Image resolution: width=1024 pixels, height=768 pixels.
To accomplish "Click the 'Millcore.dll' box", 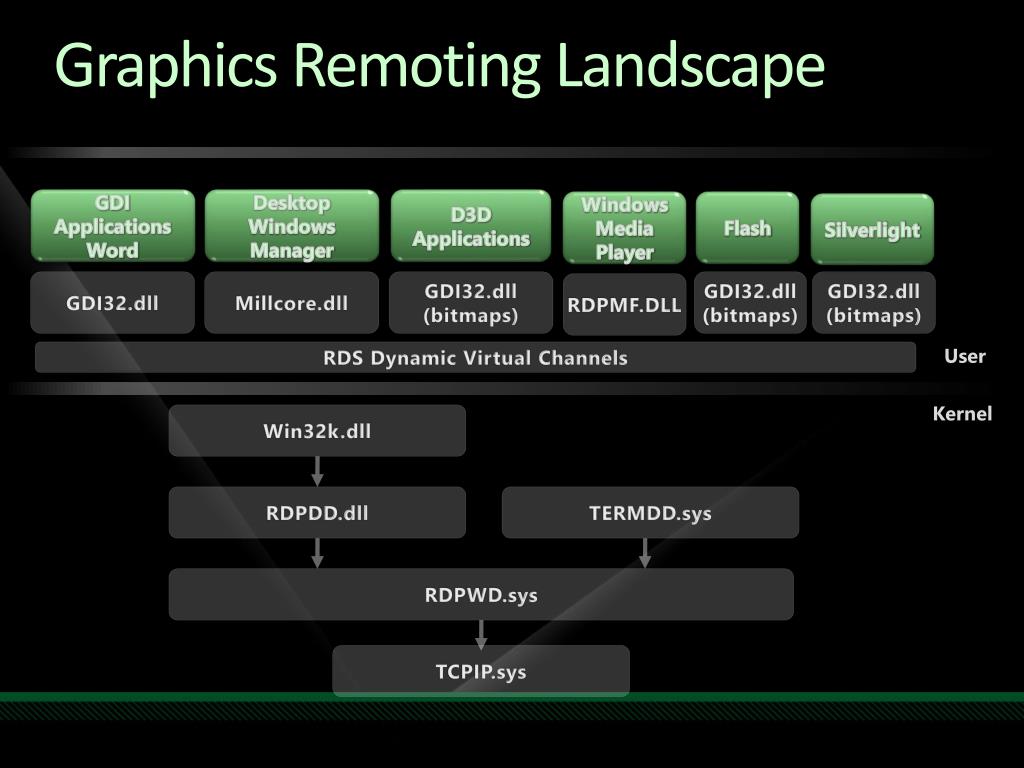I will (291, 303).
